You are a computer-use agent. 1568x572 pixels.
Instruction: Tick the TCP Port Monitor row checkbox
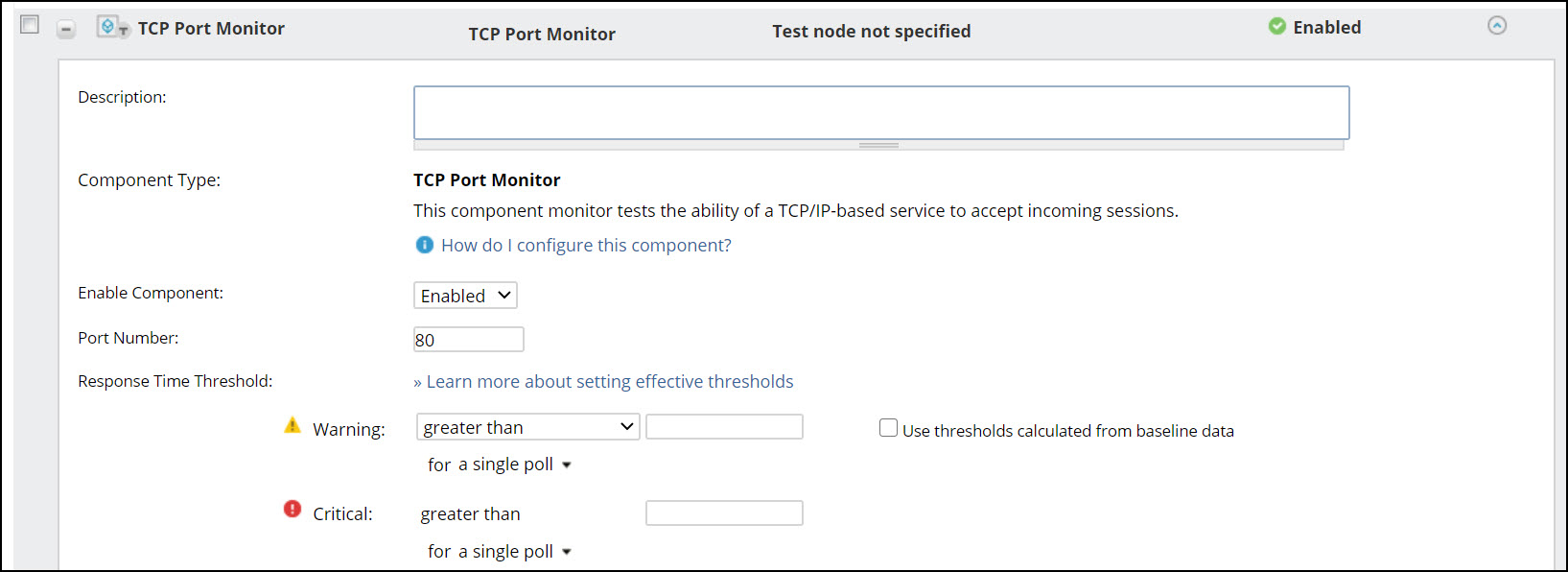tap(30, 24)
